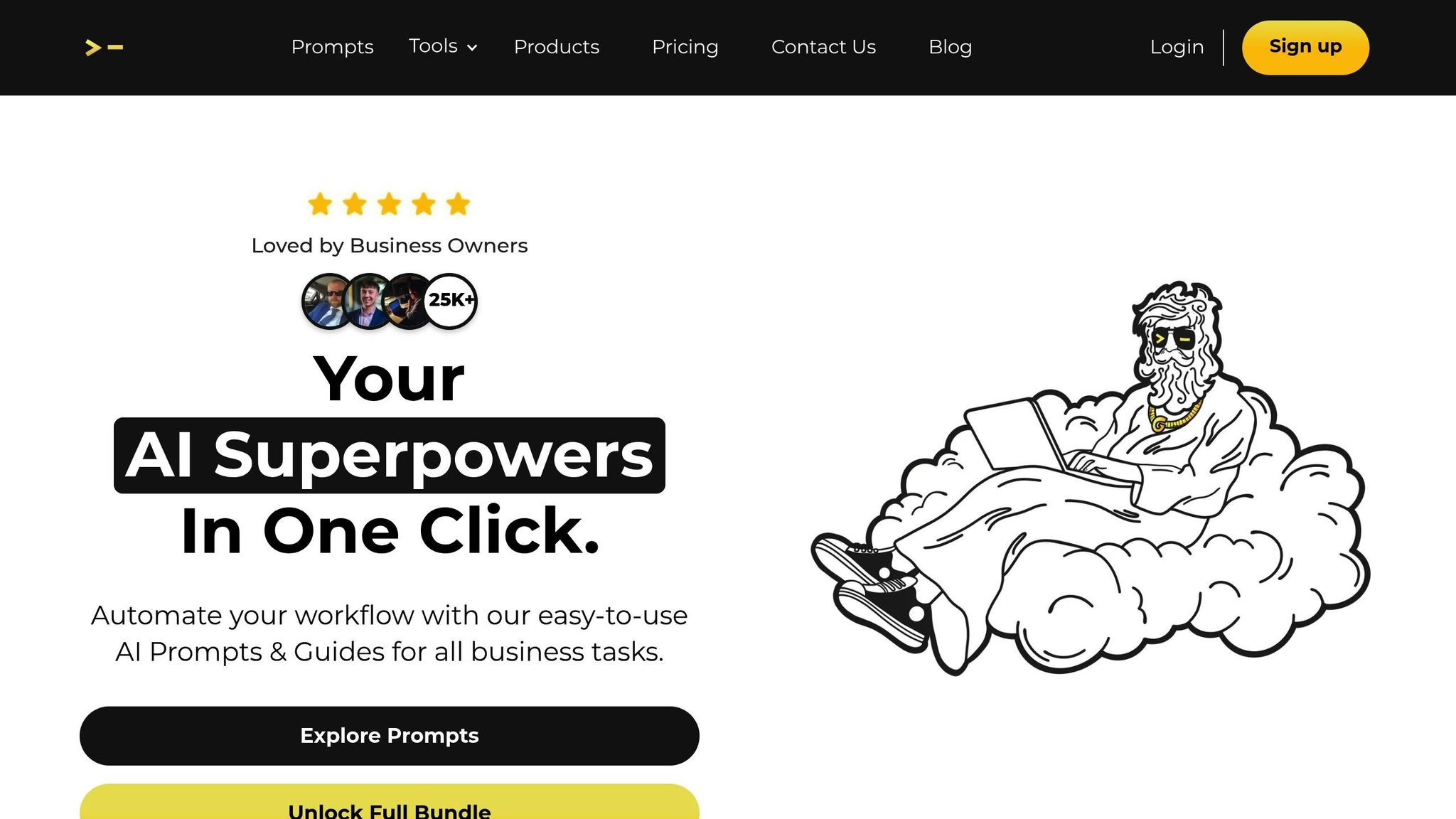Viewport: 1456px width, 819px height.
Task: Select the second smiling avatar photo
Action: point(368,301)
